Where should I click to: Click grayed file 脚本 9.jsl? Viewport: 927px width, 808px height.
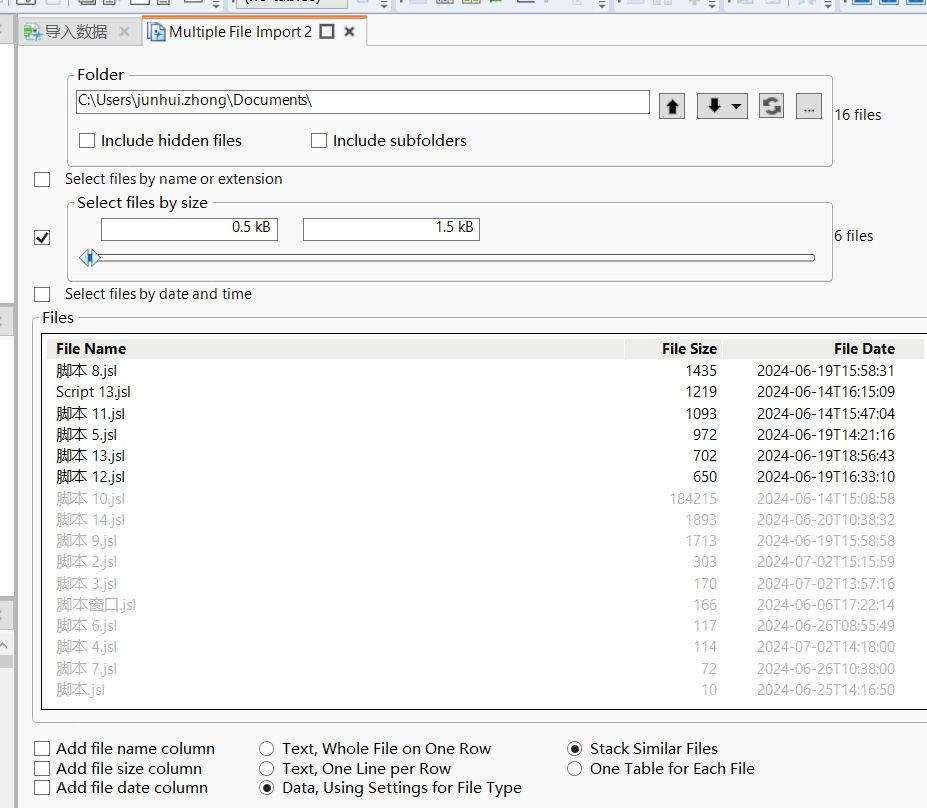(x=86, y=541)
